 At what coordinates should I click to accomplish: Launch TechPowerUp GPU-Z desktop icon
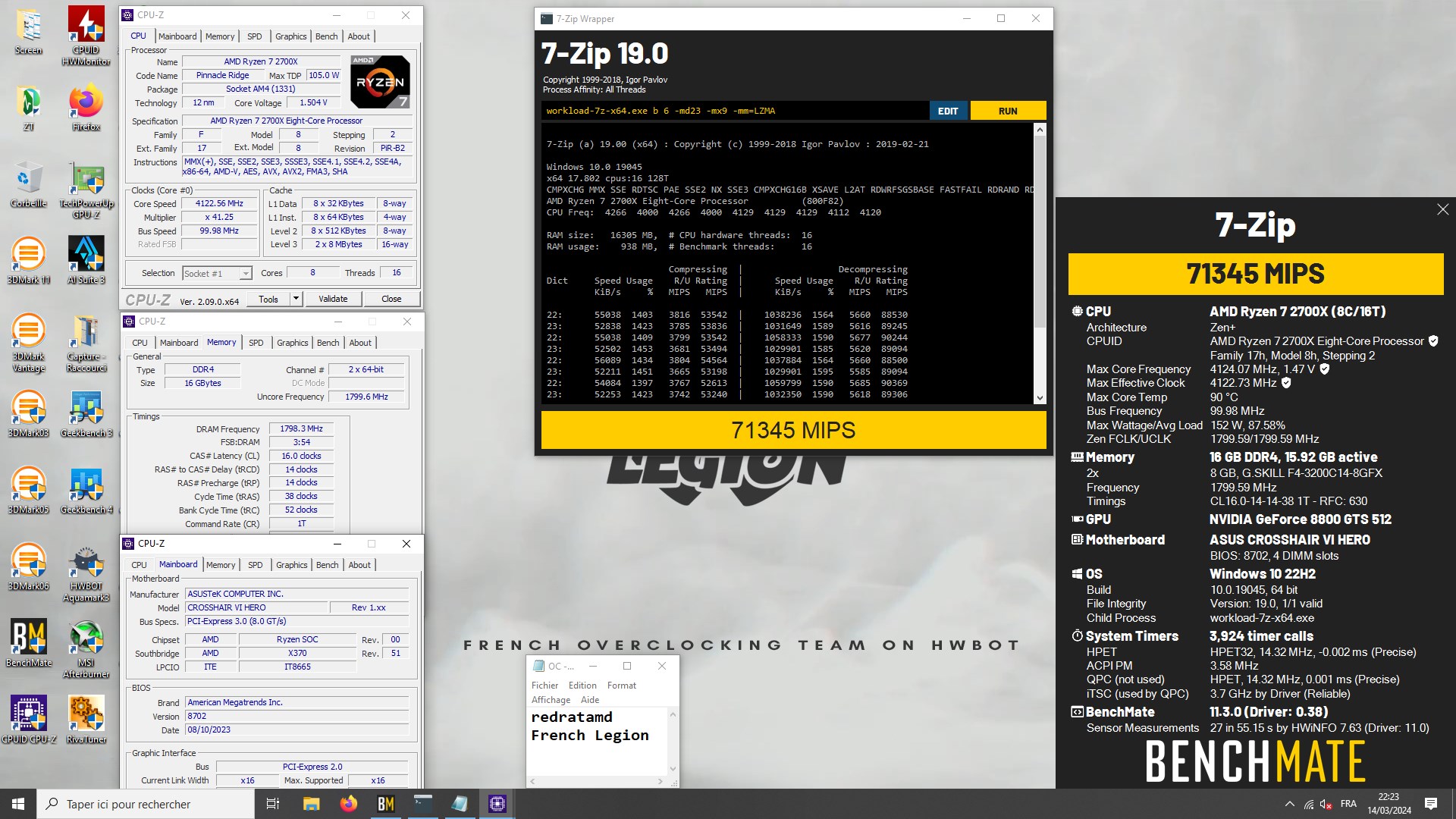pyautogui.click(x=86, y=190)
